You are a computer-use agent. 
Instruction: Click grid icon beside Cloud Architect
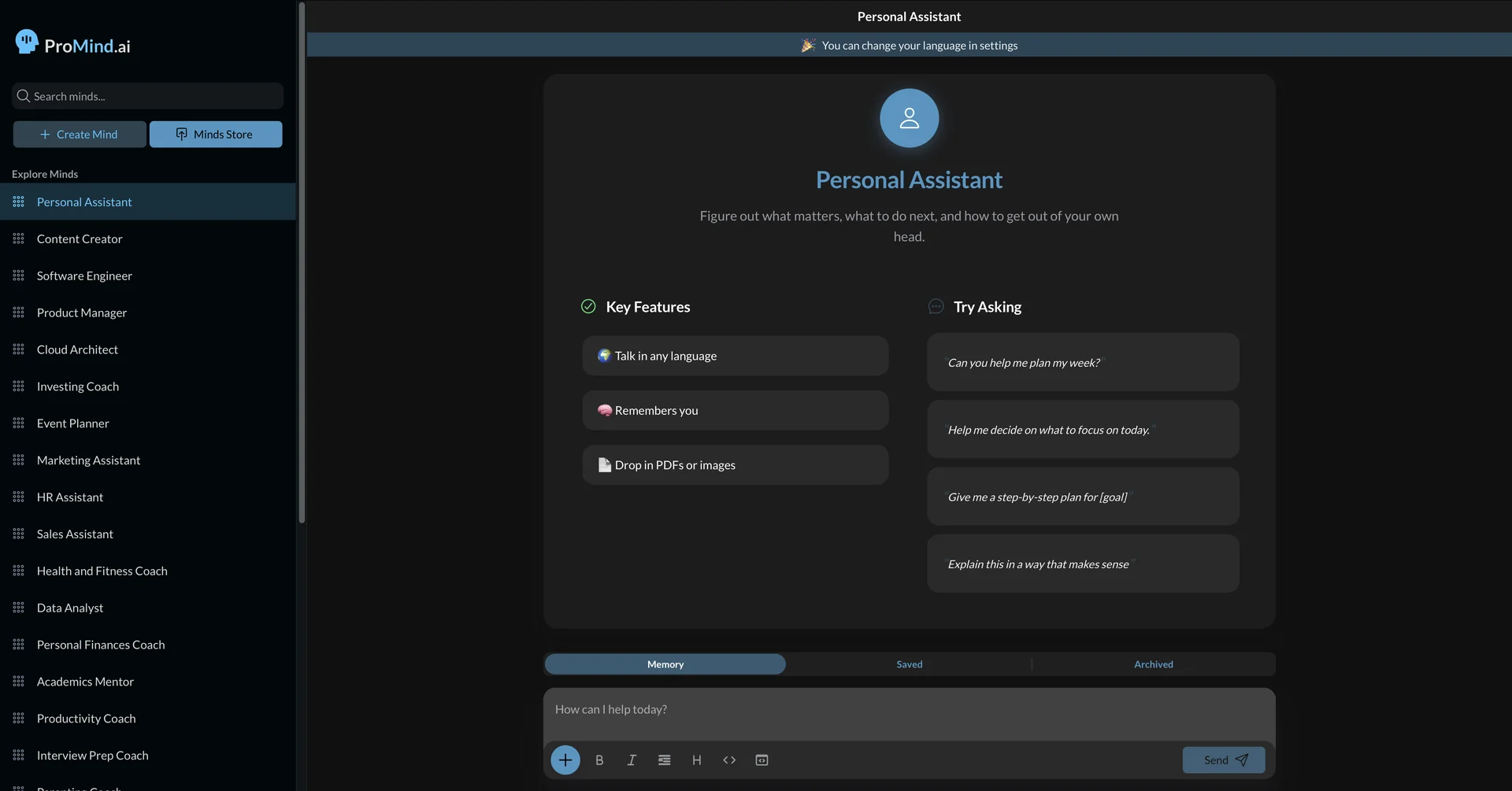pyautogui.click(x=19, y=349)
